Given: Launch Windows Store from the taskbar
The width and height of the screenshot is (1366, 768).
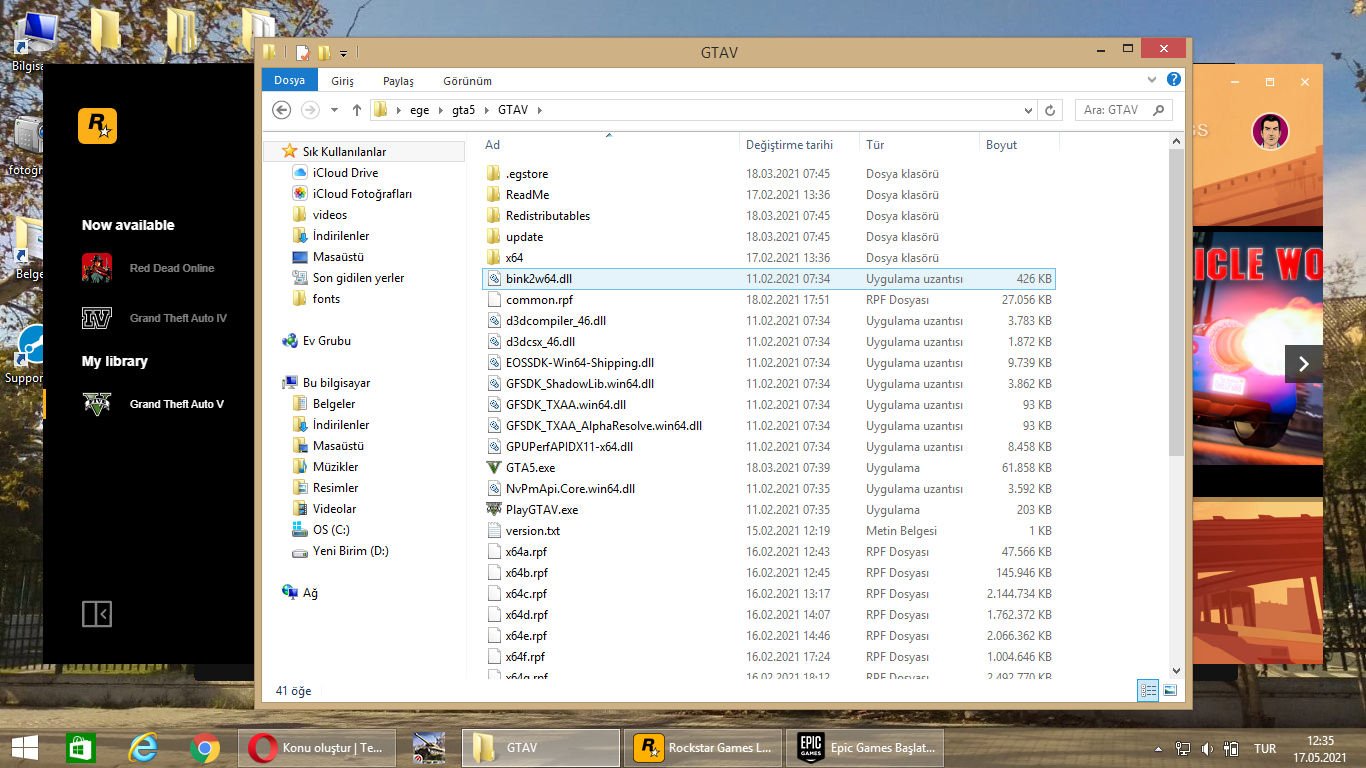Looking at the screenshot, I should coord(80,747).
